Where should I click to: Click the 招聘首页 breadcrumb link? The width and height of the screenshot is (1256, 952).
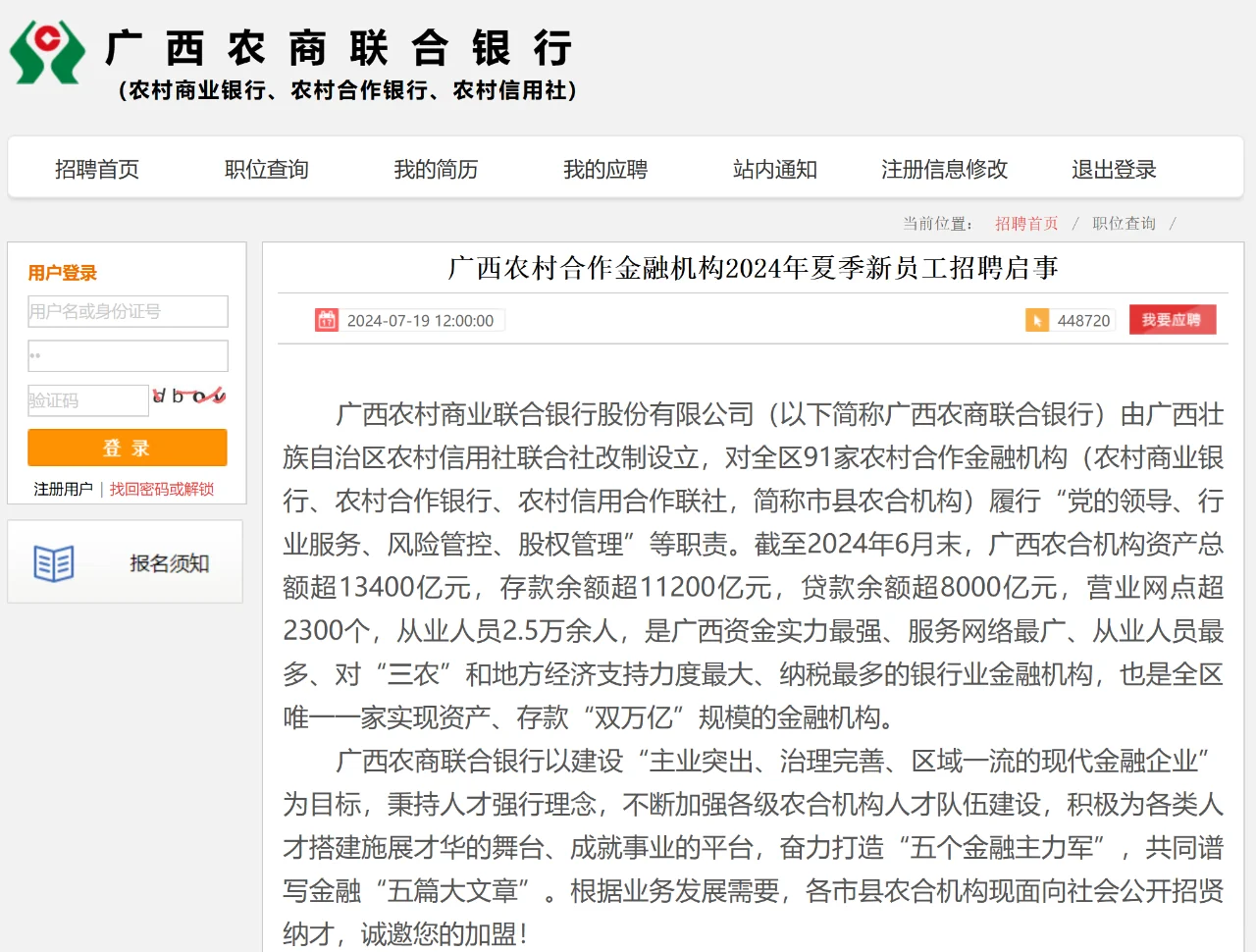pyautogui.click(x=1026, y=224)
